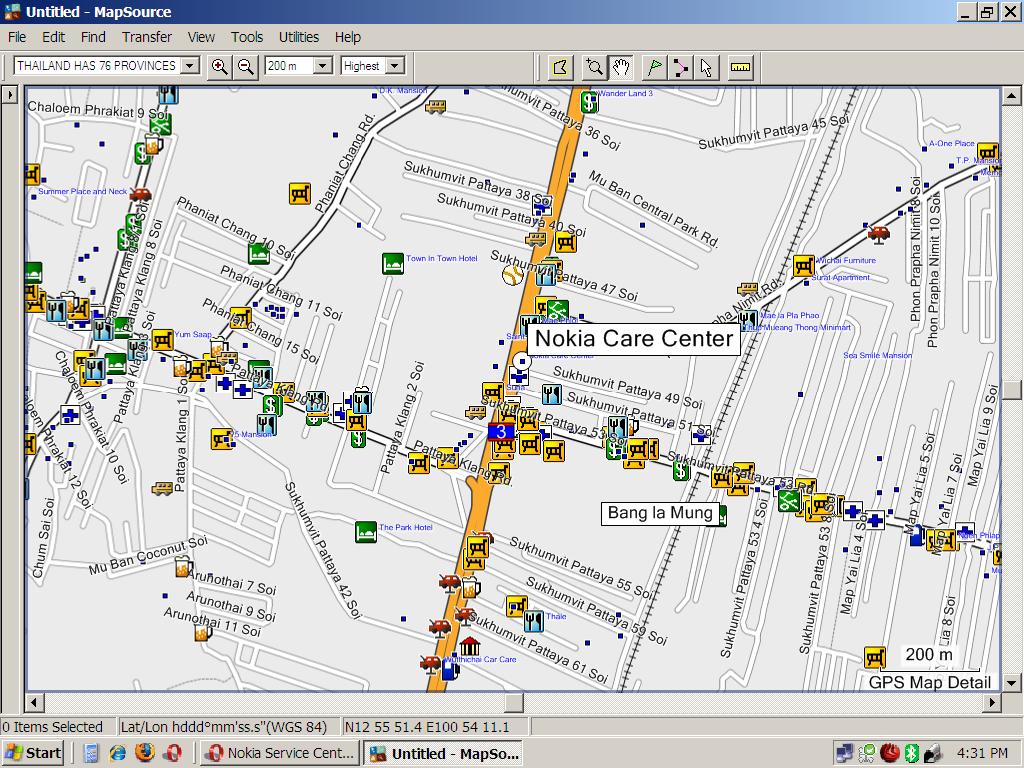Click the vertical scrollbar down arrow
This screenshot has width=1024, height=768.
(1012, 684)
